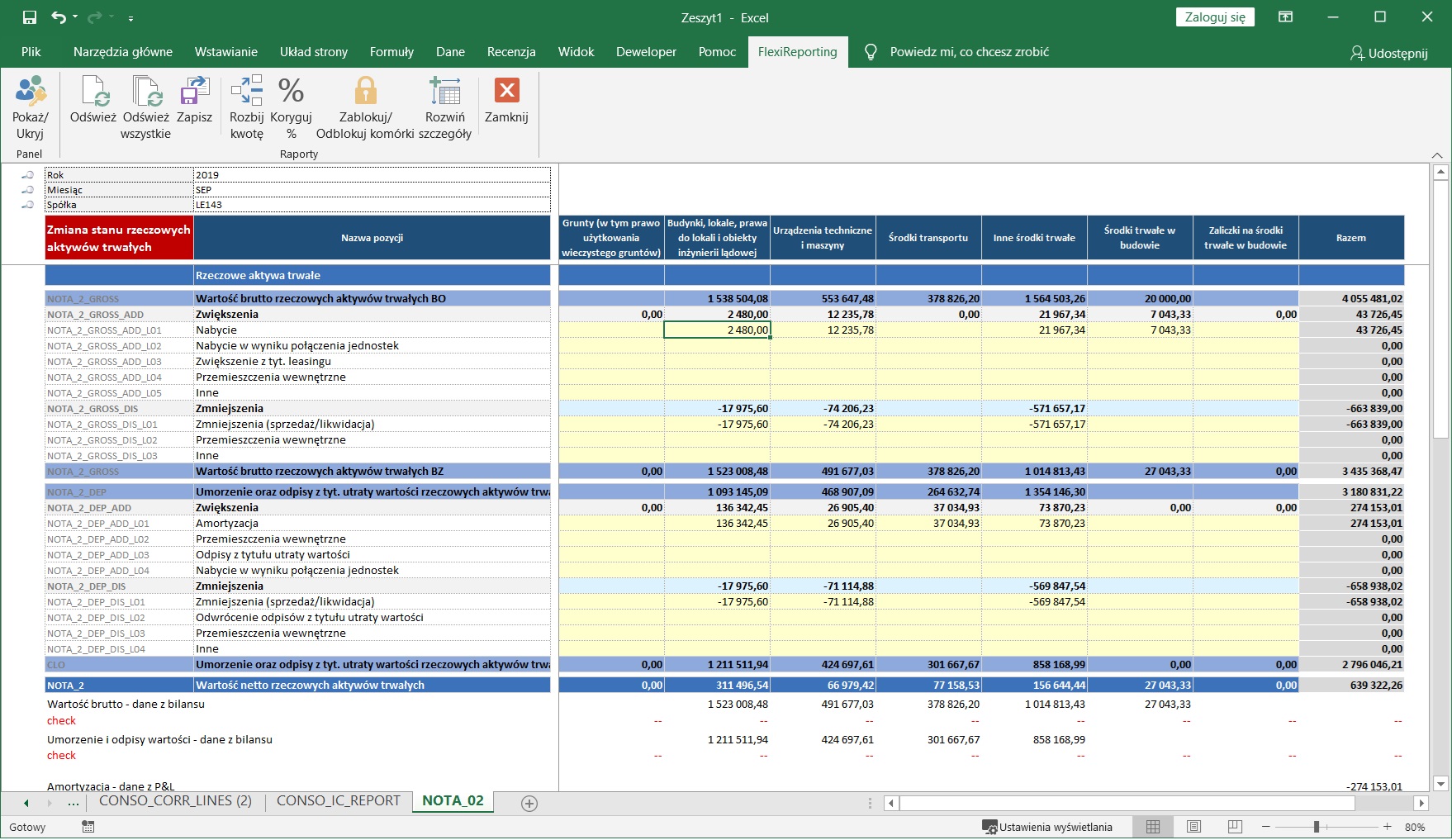Close report with red Zamknij icon
1452x840 pixels.
coord(506,92)
